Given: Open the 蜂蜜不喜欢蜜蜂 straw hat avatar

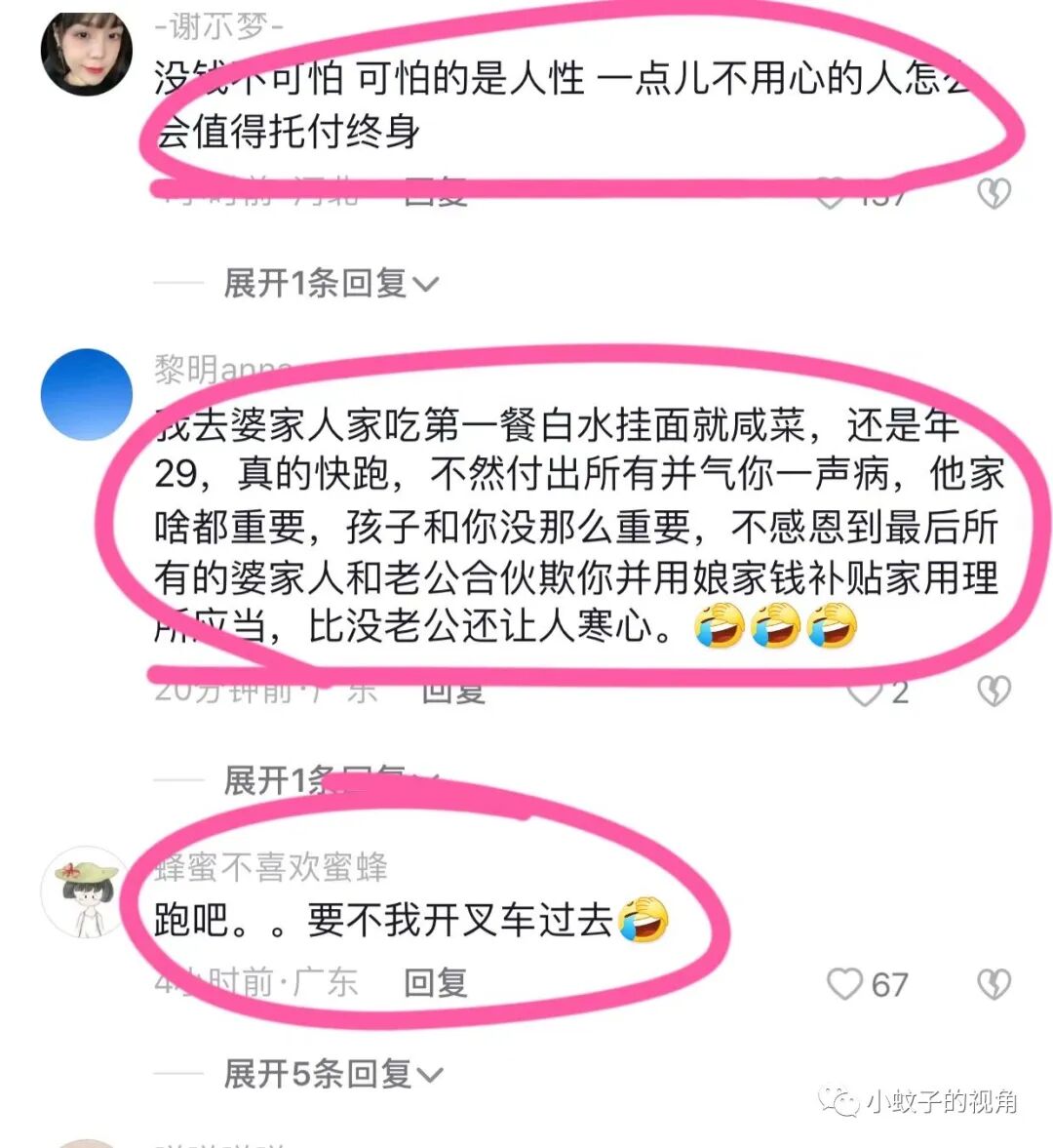Looking at the screenshot, I should coord(87,891).
